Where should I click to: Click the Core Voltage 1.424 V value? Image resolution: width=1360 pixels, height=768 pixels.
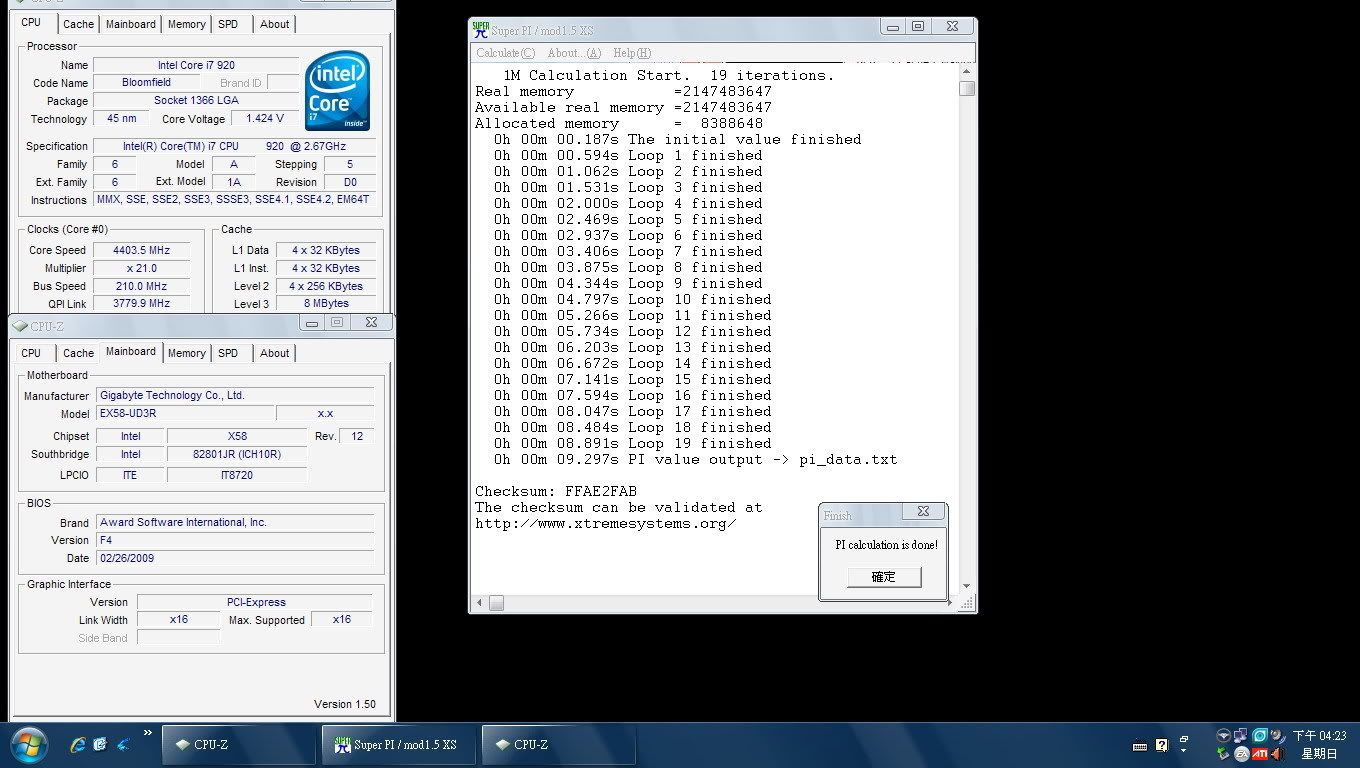tap(265, 118)
